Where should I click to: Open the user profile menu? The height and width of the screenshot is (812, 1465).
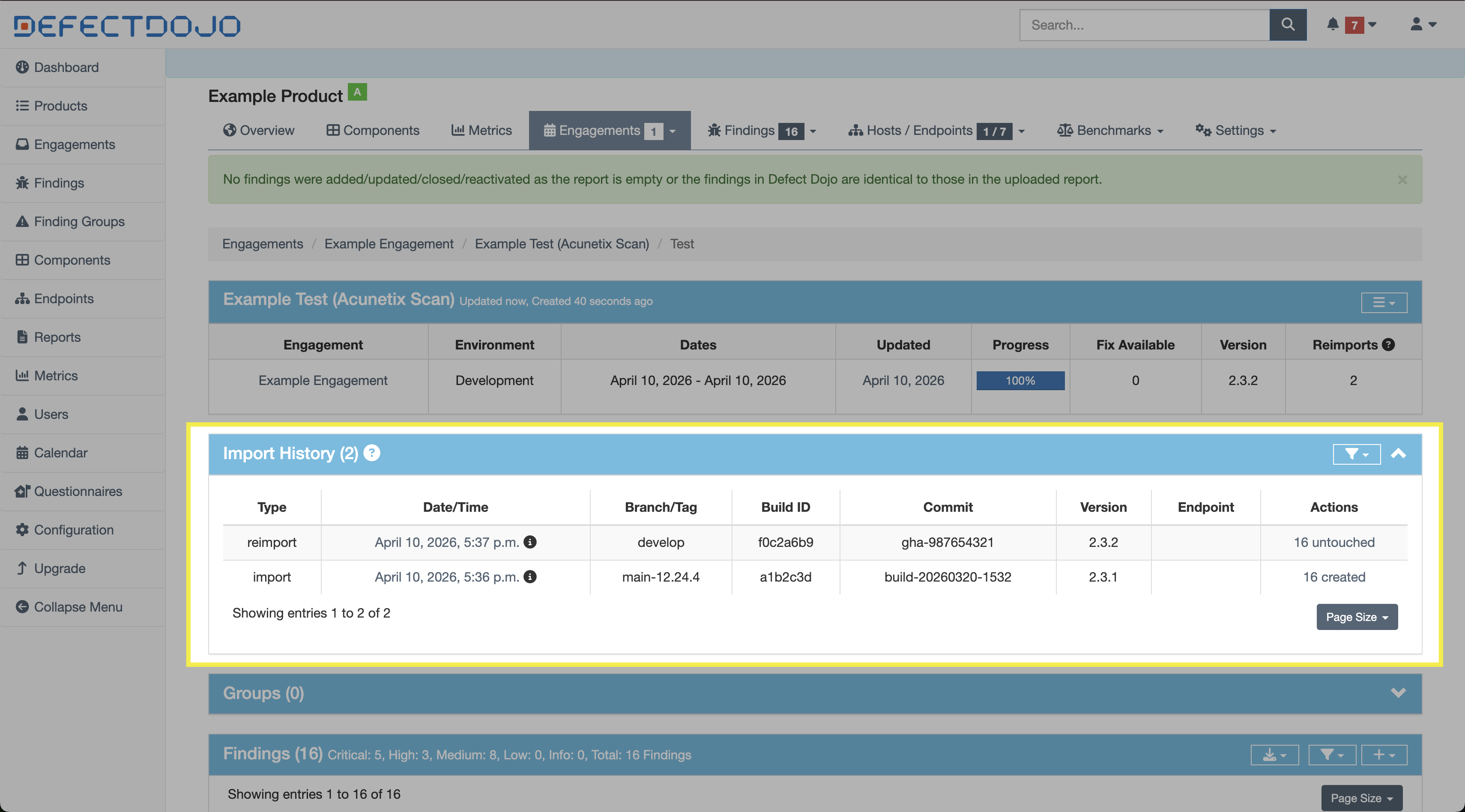point(1422,24)
